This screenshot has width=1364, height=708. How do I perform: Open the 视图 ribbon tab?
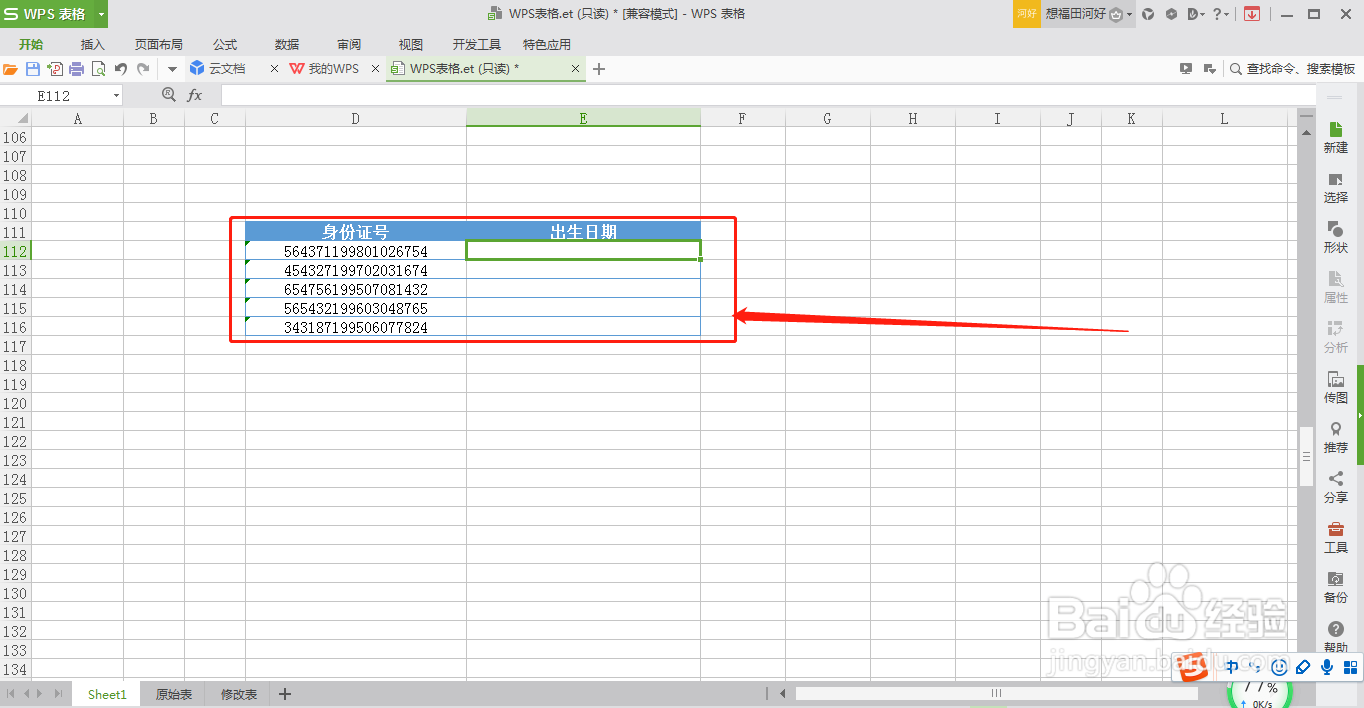411,44
